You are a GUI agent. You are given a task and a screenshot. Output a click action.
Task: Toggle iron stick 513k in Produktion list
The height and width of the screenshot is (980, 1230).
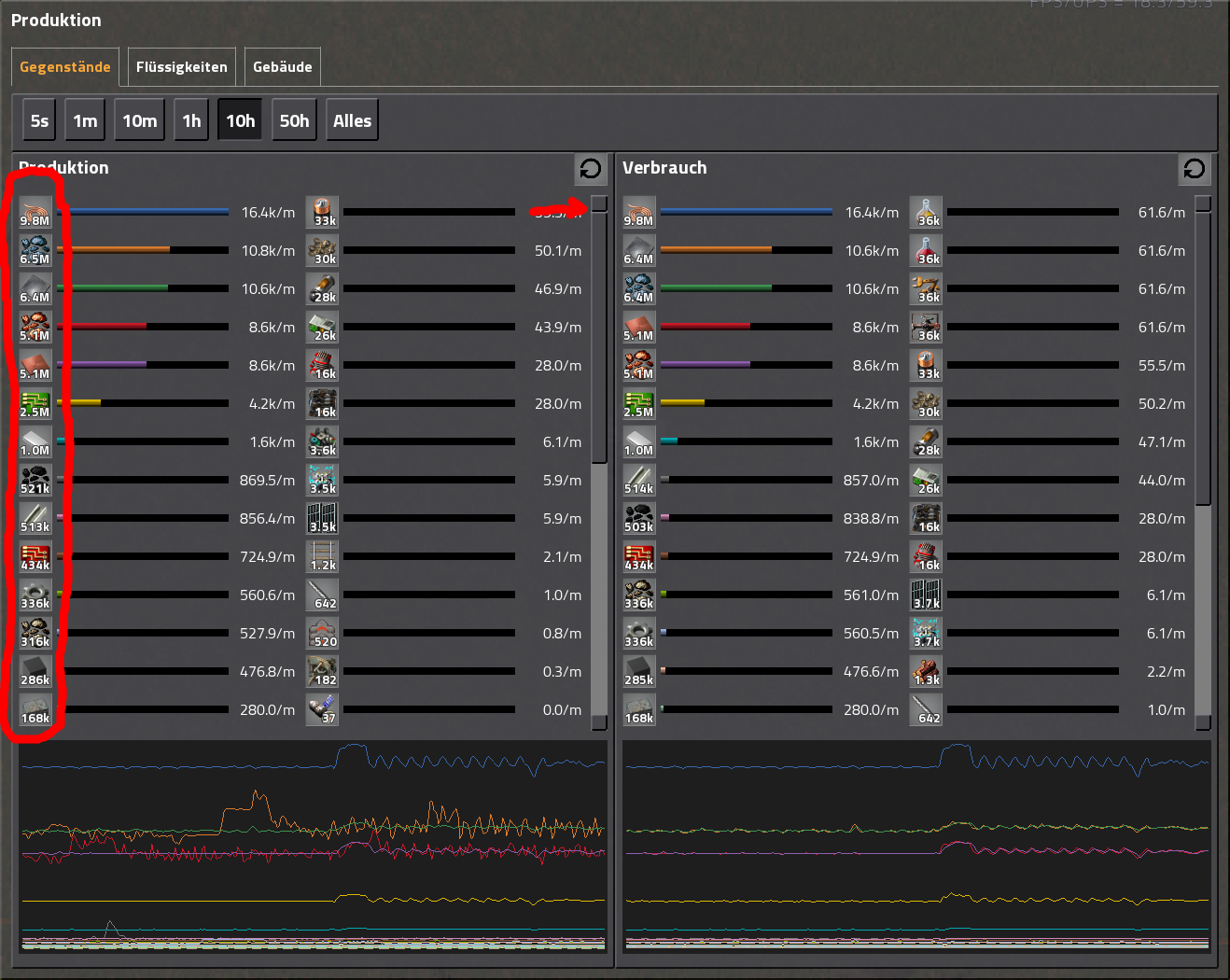coord(35,518)
